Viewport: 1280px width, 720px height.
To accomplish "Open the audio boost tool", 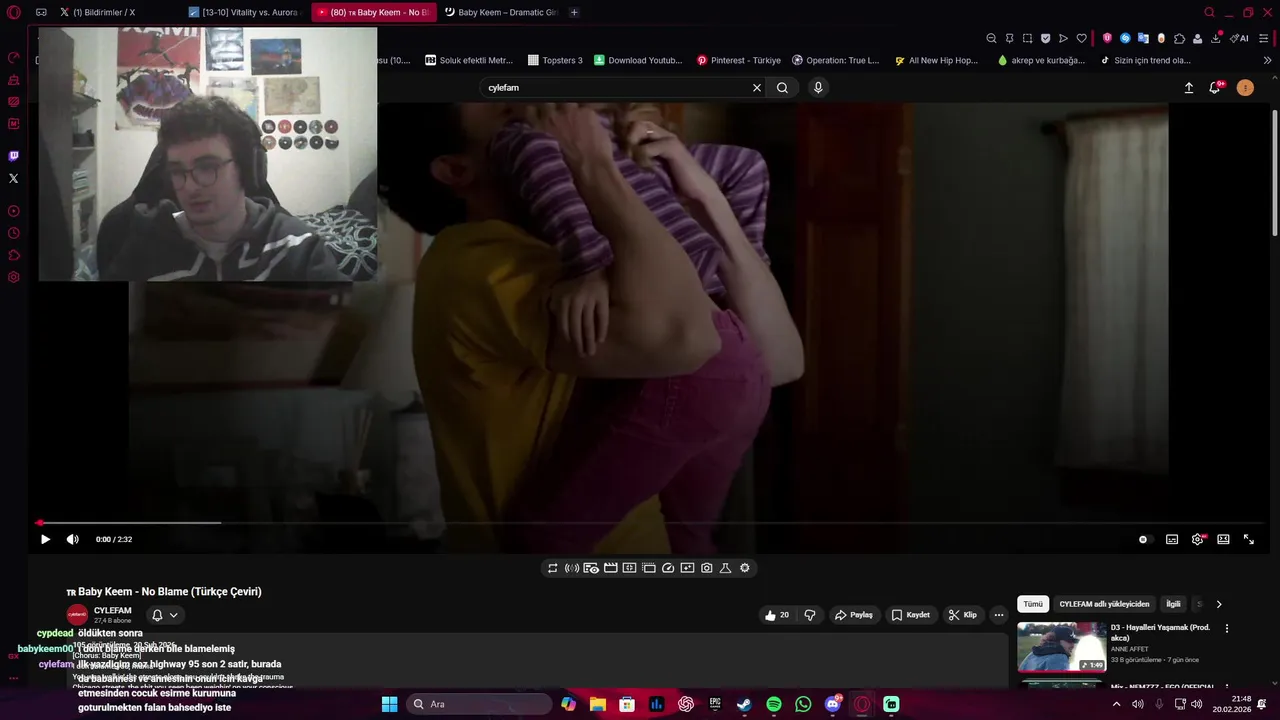I will 571,568.
